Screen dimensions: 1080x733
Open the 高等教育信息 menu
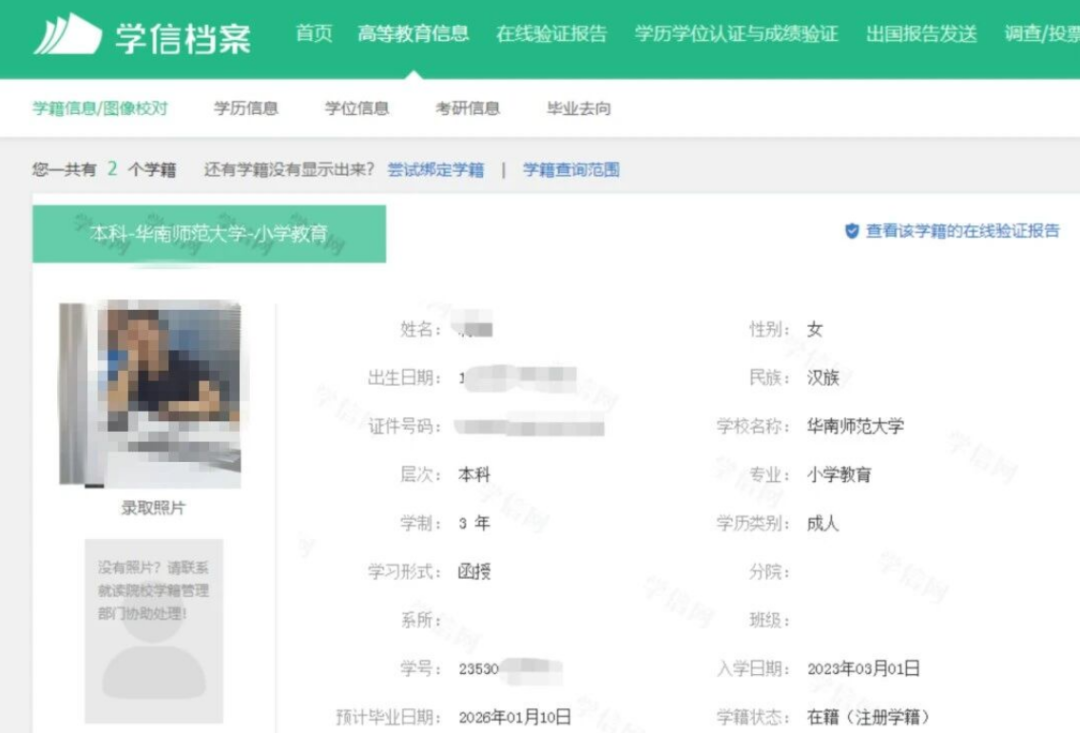(413, 33)
